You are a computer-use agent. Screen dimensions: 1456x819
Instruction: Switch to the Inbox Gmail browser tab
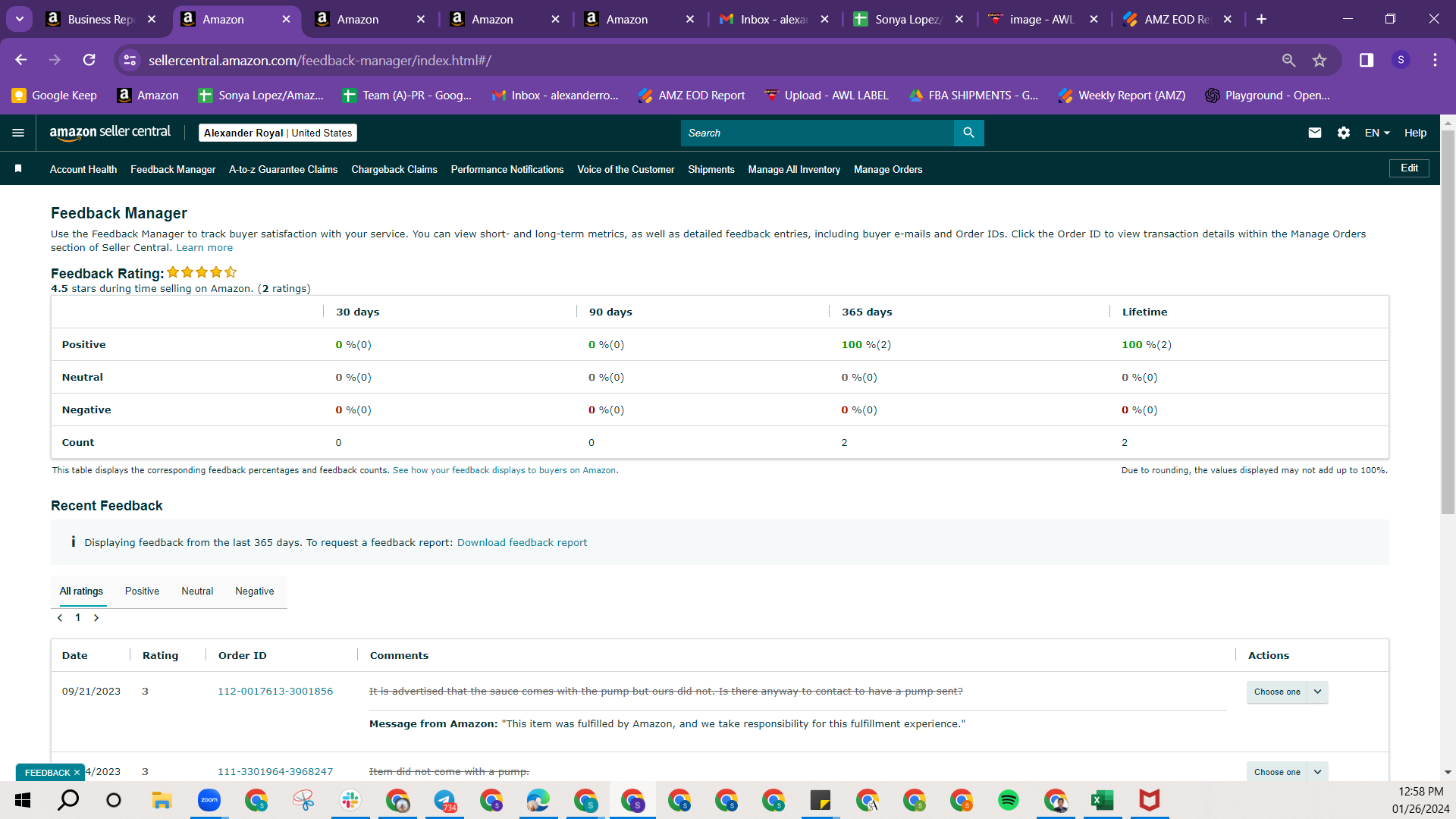tap(773, 19)
